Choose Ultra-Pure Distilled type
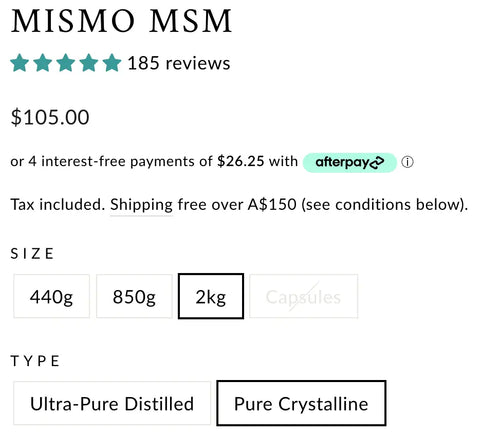The image size is (480, 434). (x=112, y=403)
